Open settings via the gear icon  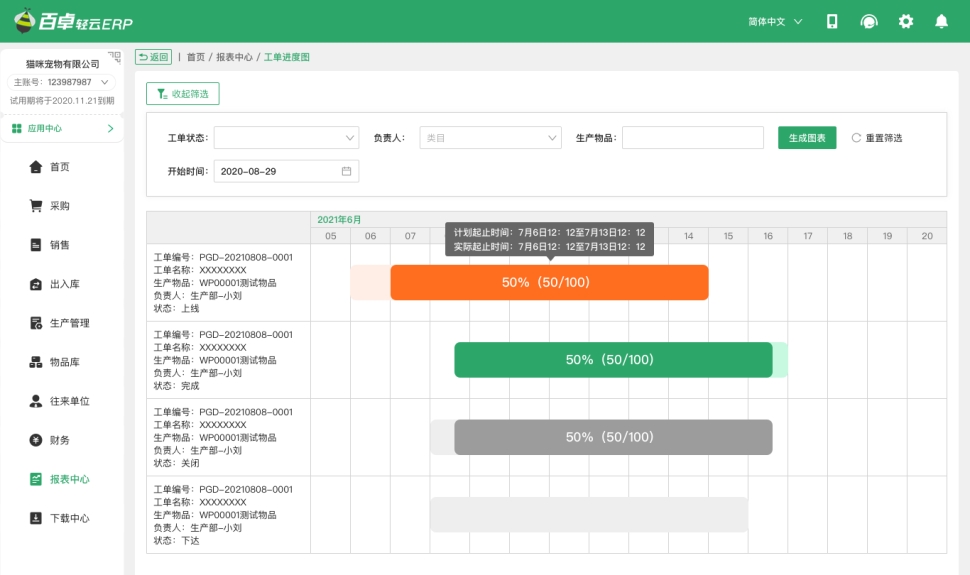[x=906, y=21]
